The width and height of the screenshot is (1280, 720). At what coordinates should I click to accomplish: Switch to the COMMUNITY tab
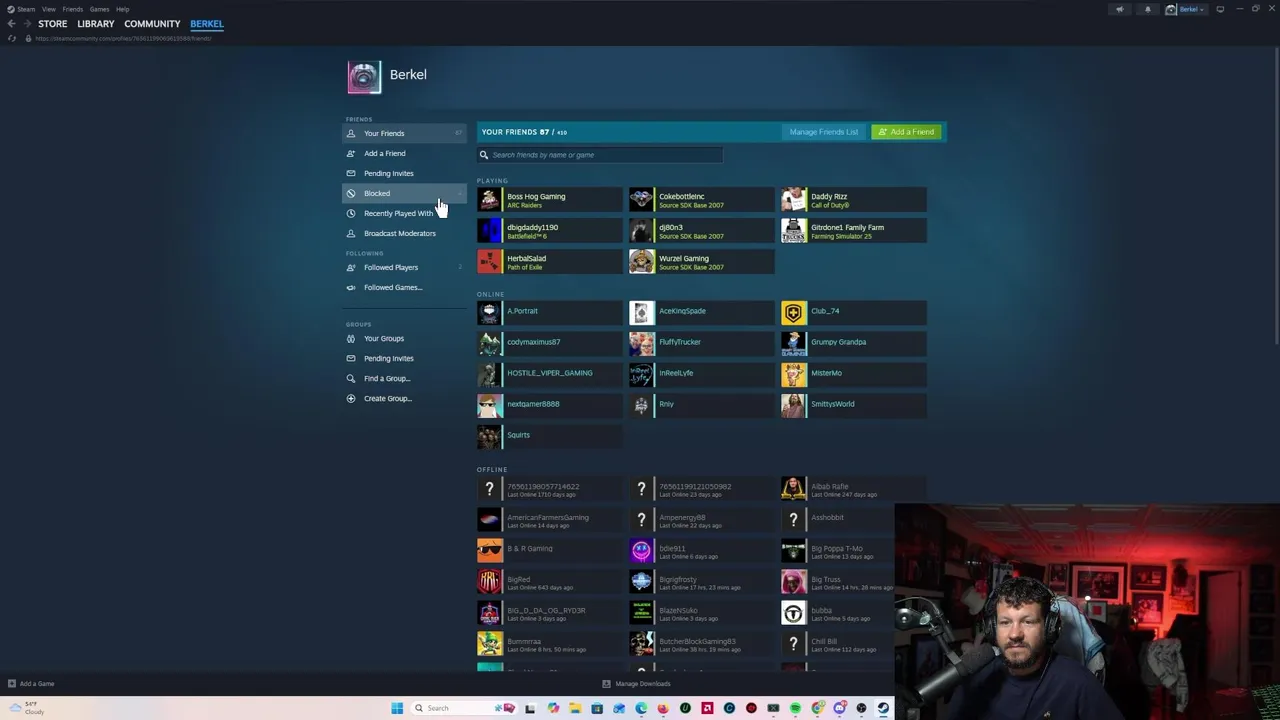(152, 24)
